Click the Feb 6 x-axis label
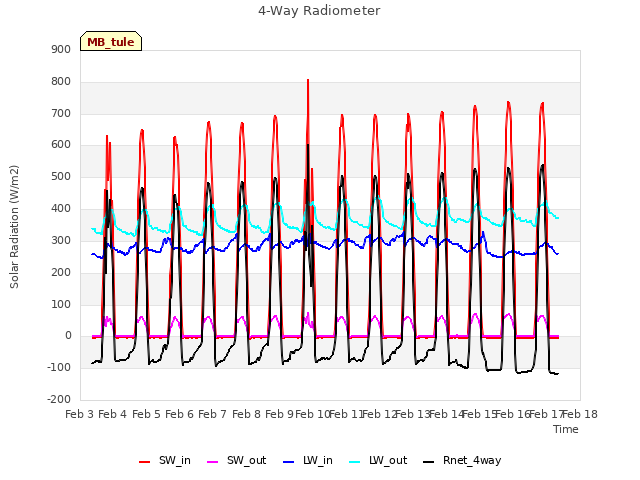640x480 pixels. pos(179,414)
